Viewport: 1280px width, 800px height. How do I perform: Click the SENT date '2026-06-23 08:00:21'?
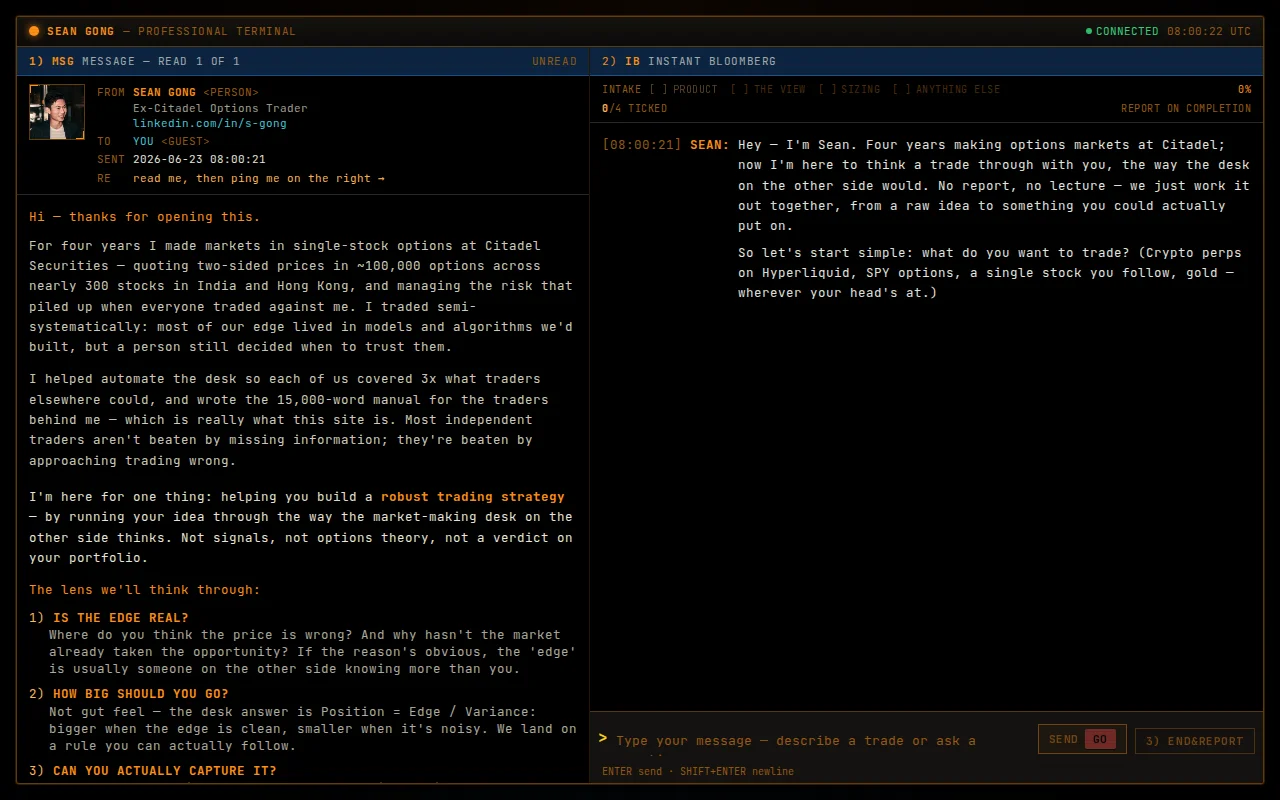pyautogui.click(x=199, y=160)
